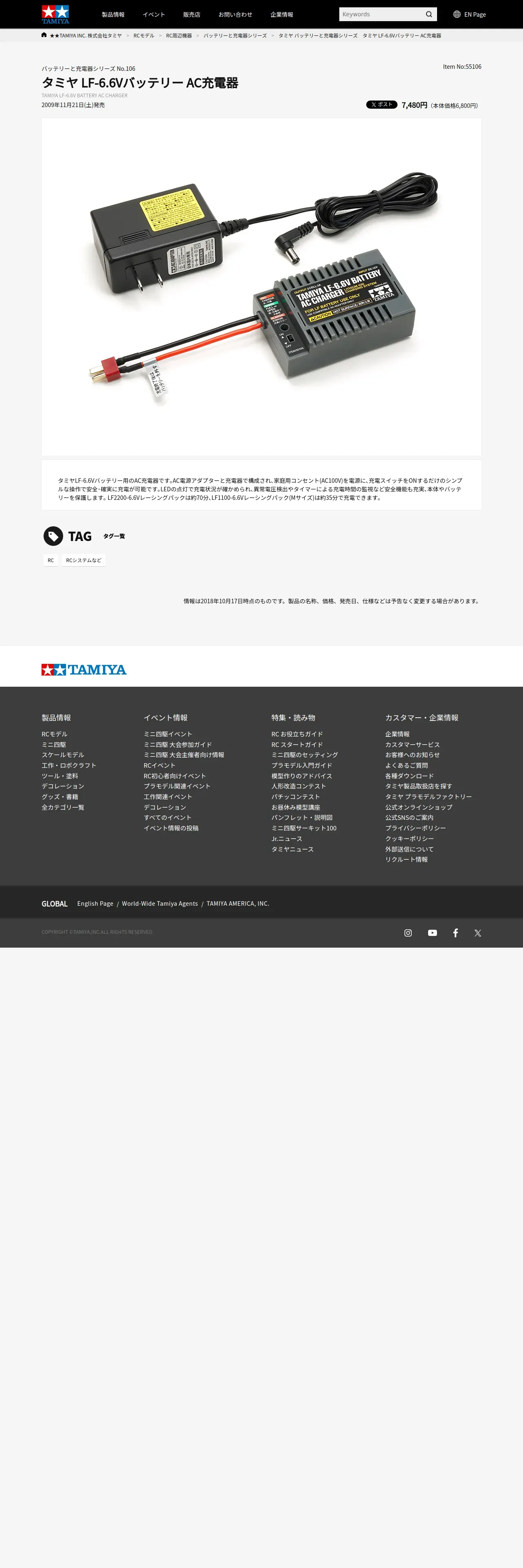Open タミヤ製品取扱店を探す footer link
Screen dimensions: 523x1568
pyautogui.click(x=418, y=786)
